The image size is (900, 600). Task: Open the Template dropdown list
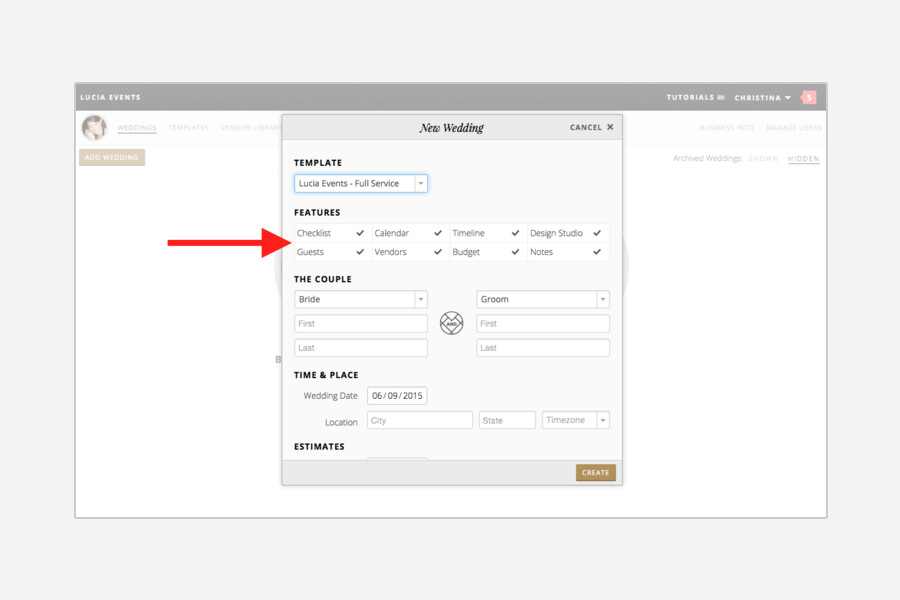[421, 184]
